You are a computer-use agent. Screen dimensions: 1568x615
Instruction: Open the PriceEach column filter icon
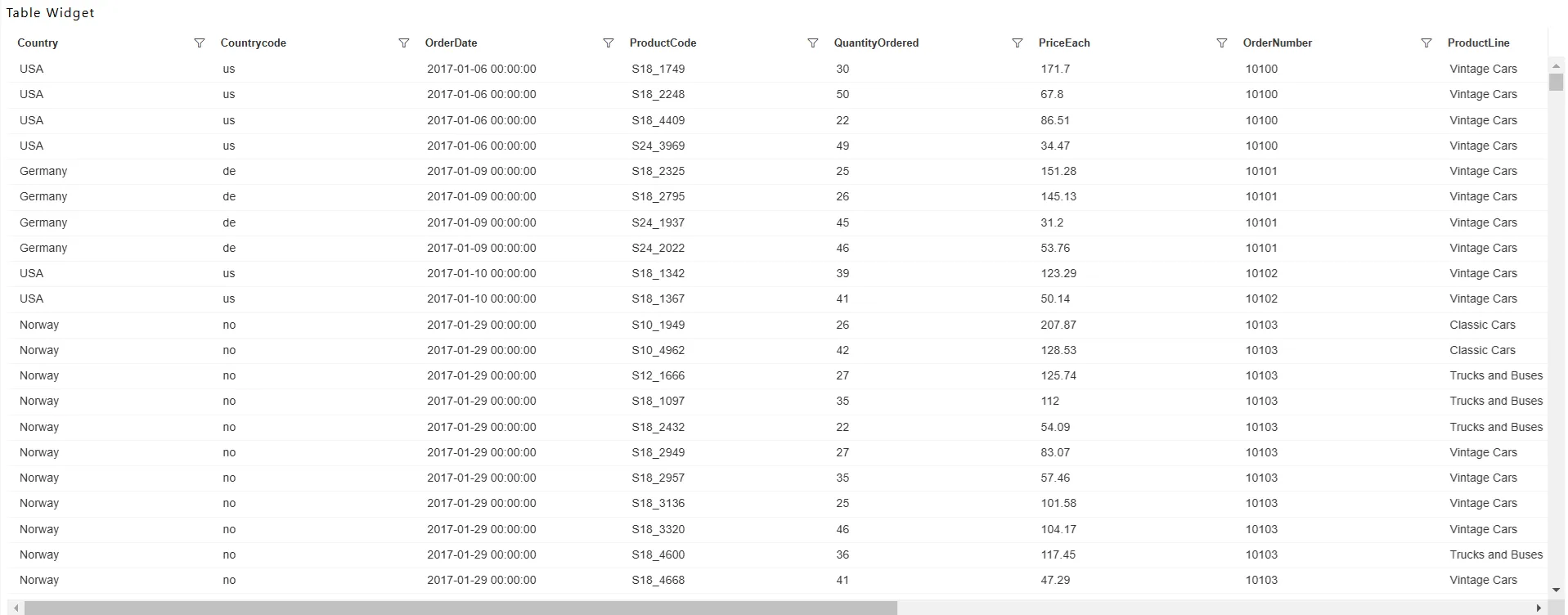pyautogui.click(x=1221, y=43)
